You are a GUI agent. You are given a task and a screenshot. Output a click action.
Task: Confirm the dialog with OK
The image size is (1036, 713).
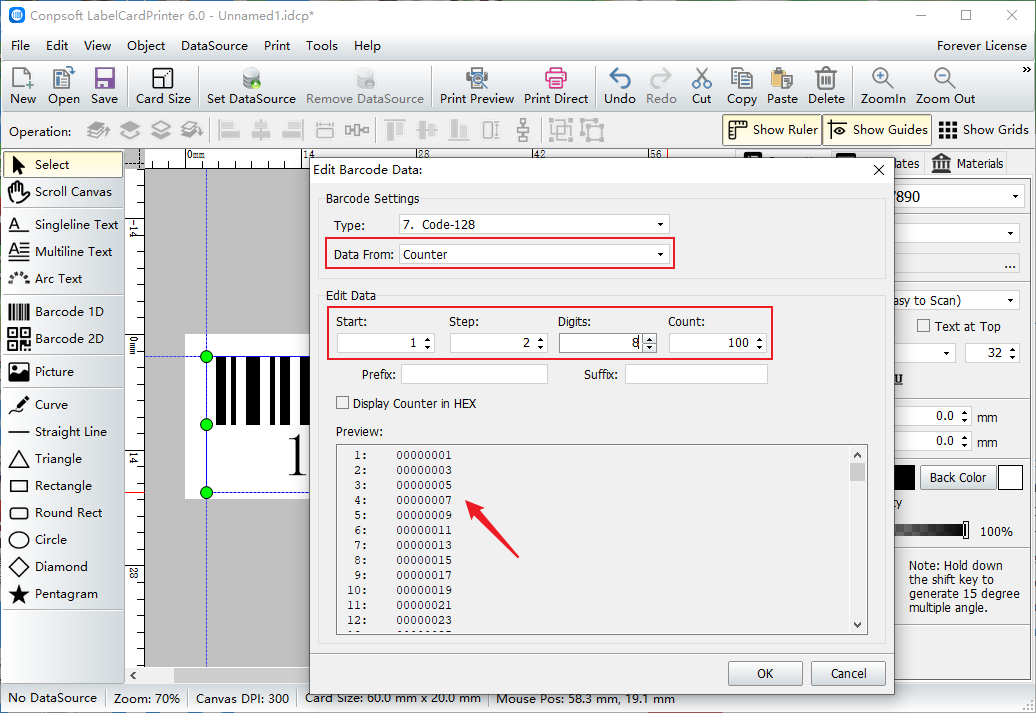tap(765, 673)
